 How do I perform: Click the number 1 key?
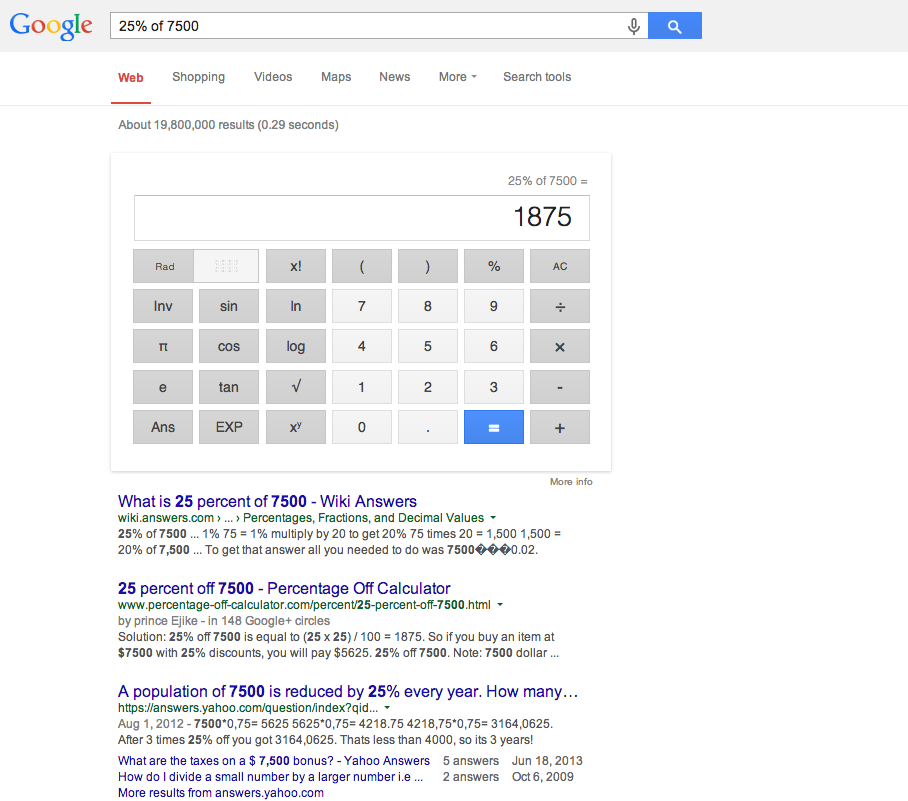tap(362, 387)
